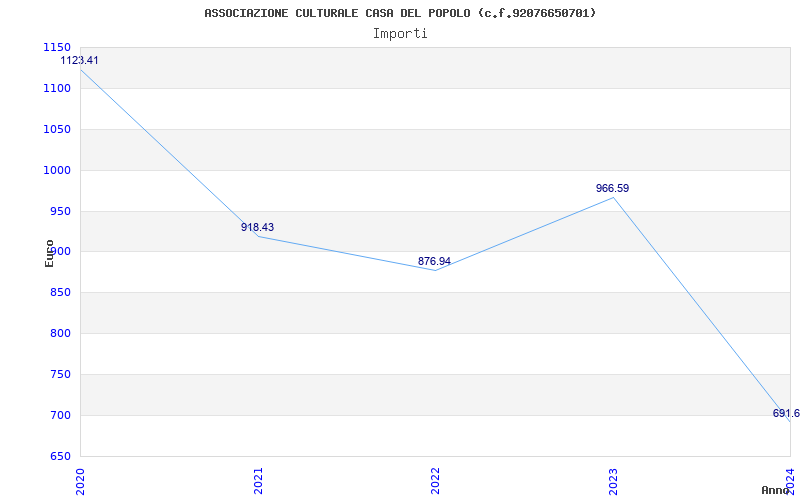800x500 pixels.
Task: Click the Euro y-axis title
Action: (49, 254)
